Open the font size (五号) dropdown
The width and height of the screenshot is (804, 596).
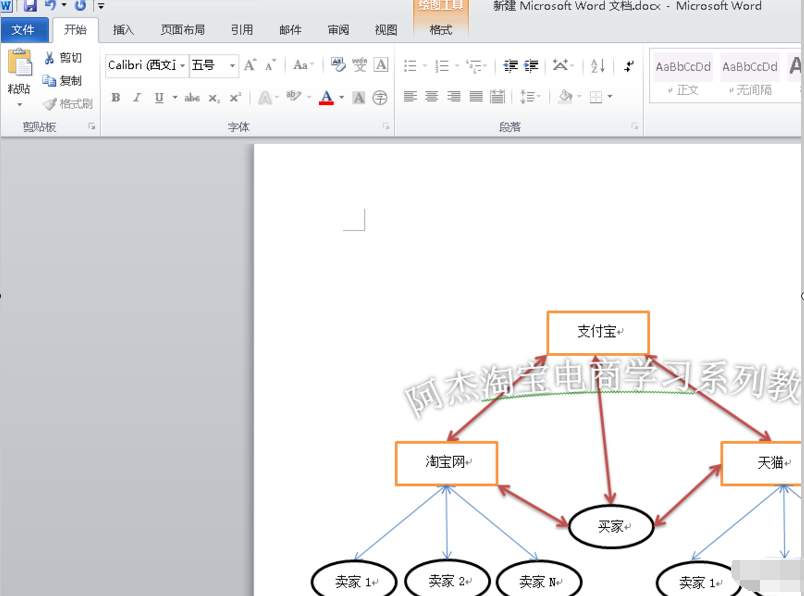click(233, 66)
